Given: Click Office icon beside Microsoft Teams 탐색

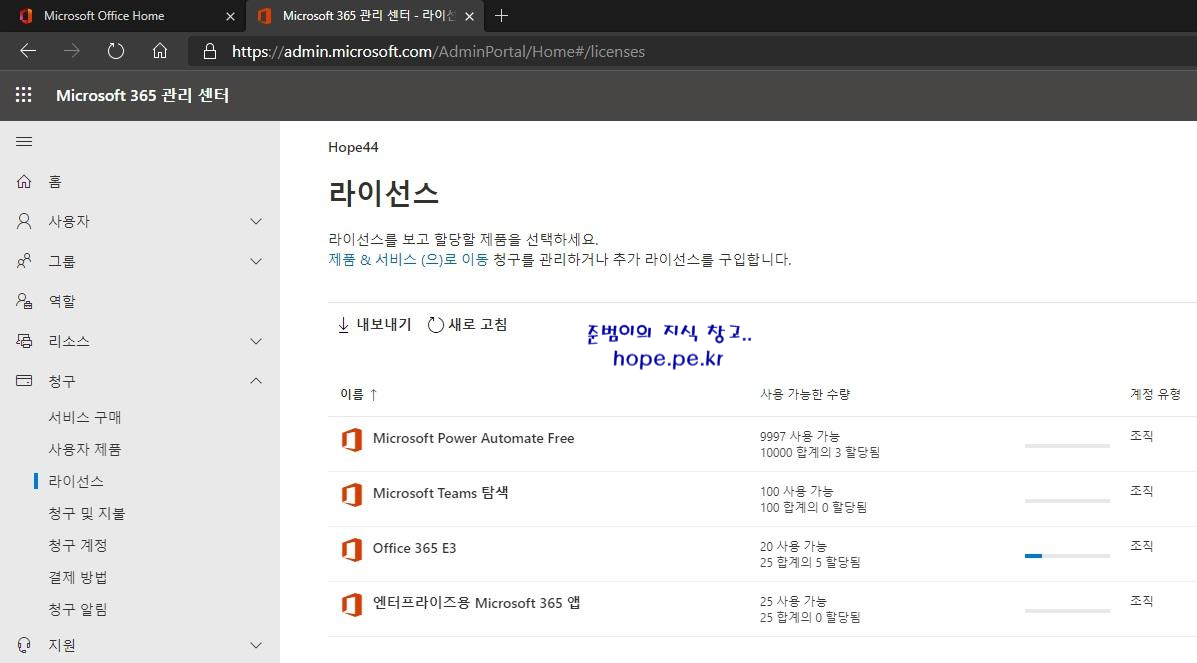Looking at the screenshot, I should (x=351, y=494).
